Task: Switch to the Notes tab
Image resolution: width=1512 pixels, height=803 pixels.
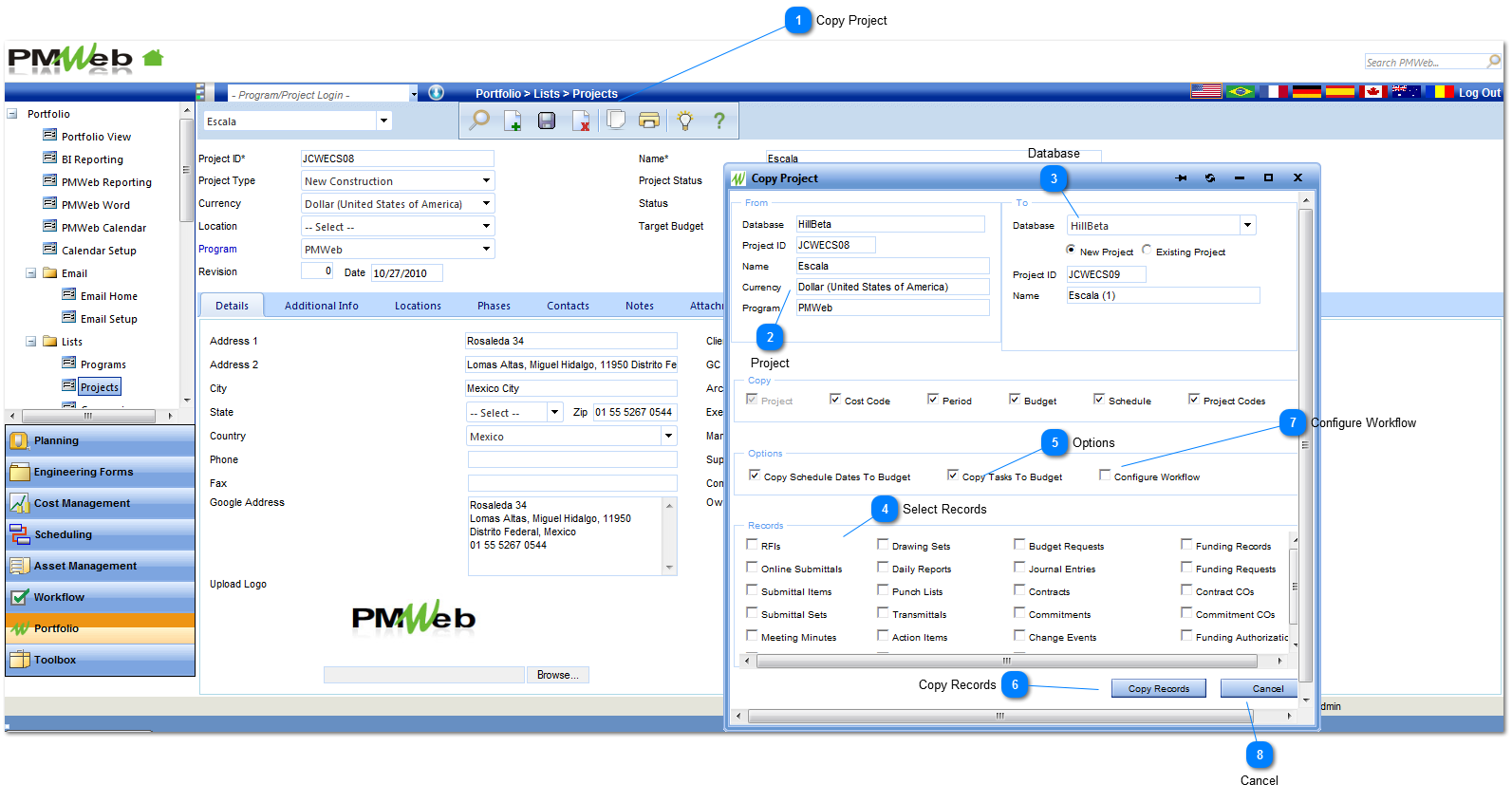Action: [x=640, y=306]
